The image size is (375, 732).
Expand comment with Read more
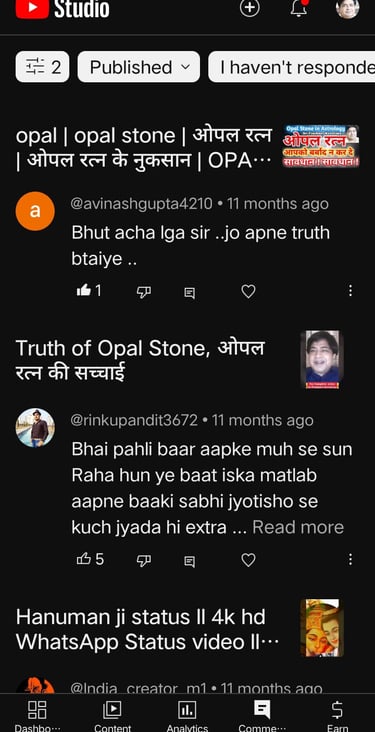[298, 527]
